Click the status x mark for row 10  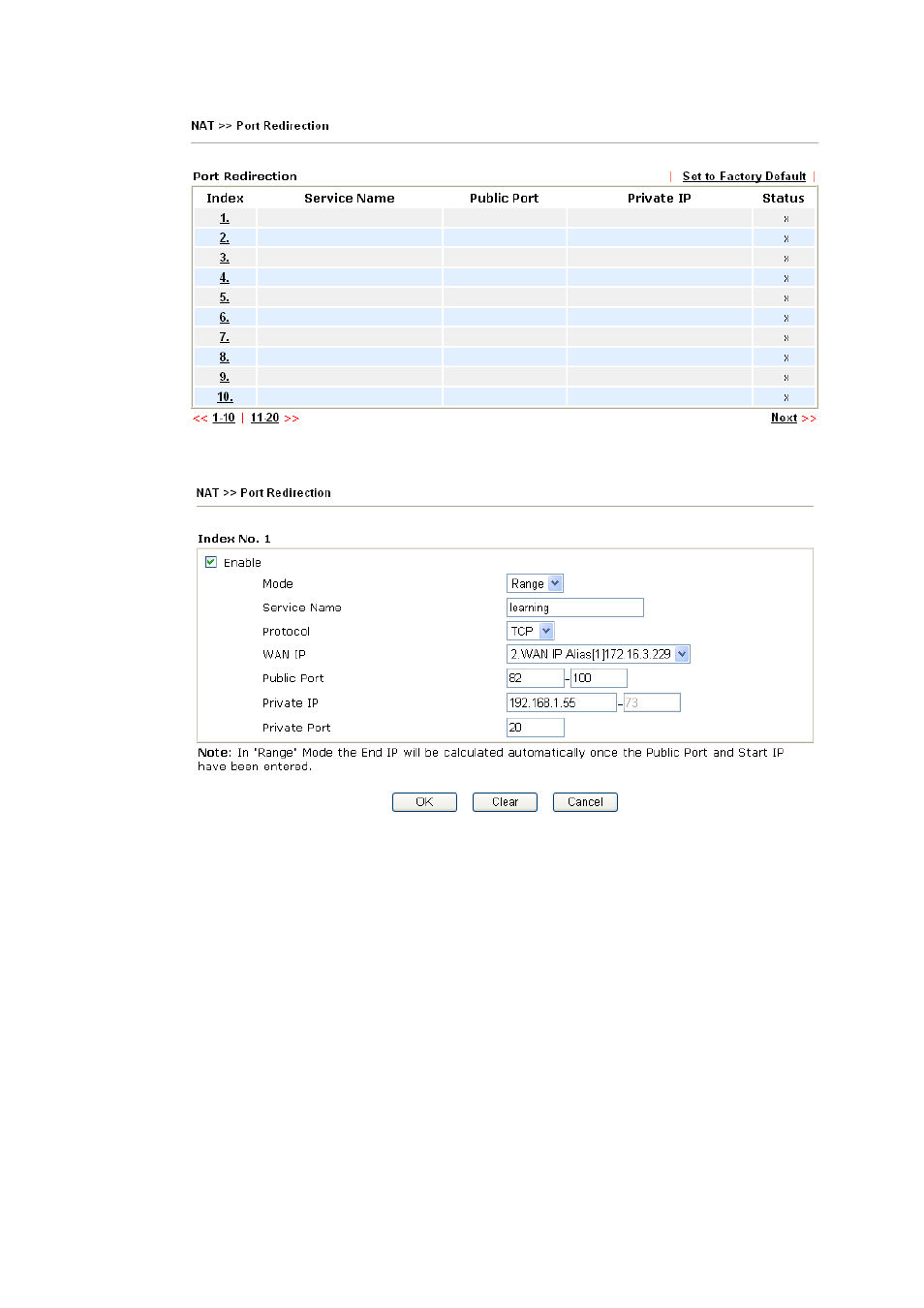[785, 397]
